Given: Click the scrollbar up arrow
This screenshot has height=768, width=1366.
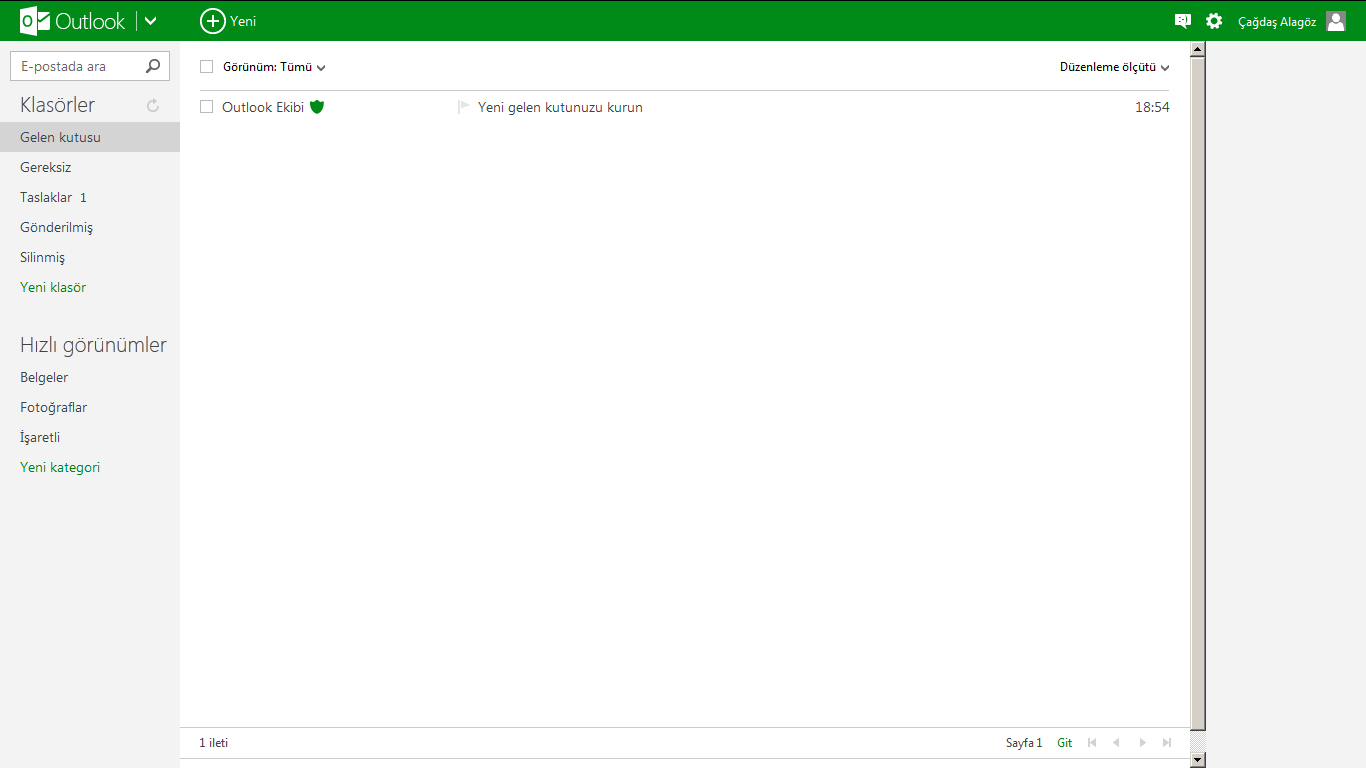Looking at the screenshot, I should coord(1198,48).
